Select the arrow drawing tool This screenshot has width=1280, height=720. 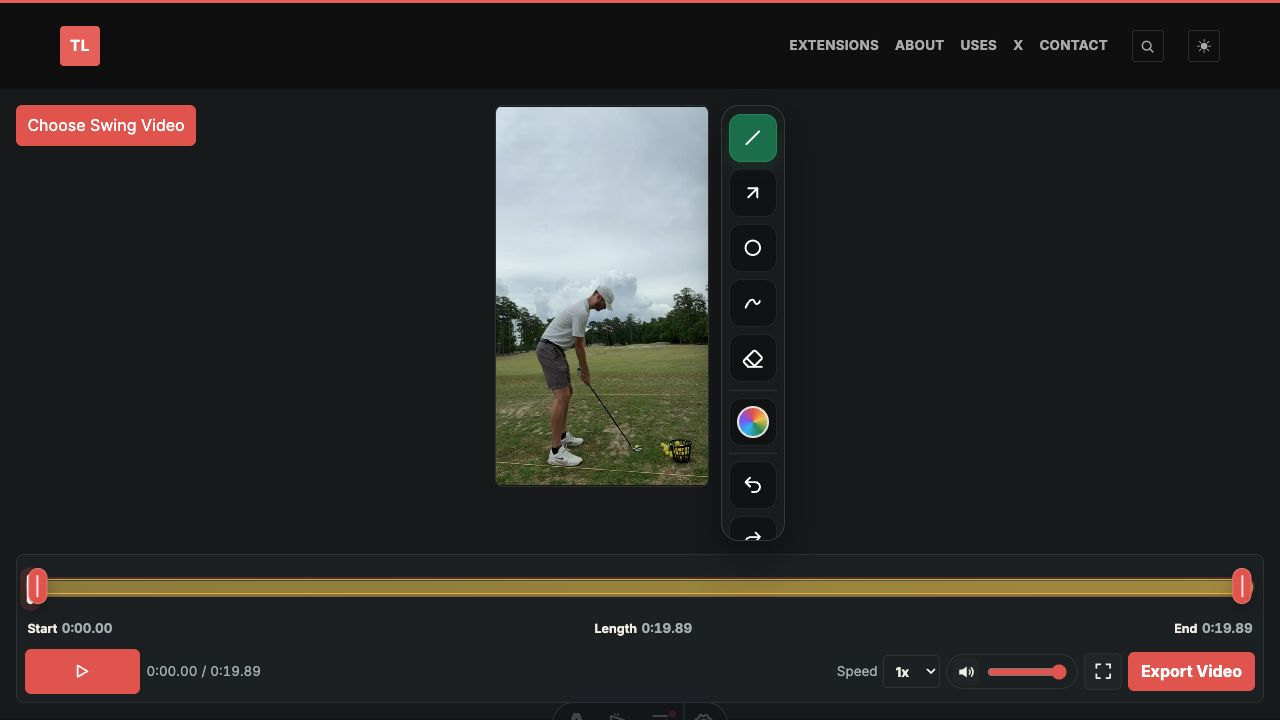pyautogui.click(x=753, y=193)
